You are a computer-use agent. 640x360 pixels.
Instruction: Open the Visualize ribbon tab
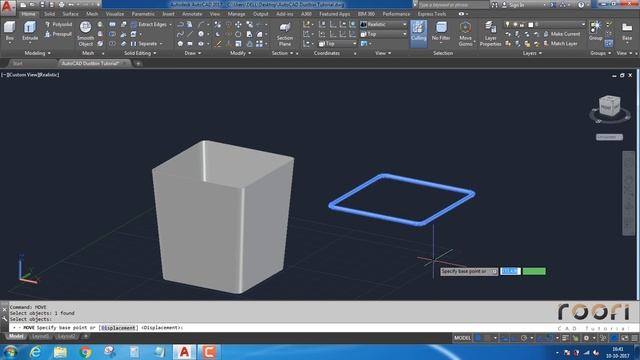(115, 14)
